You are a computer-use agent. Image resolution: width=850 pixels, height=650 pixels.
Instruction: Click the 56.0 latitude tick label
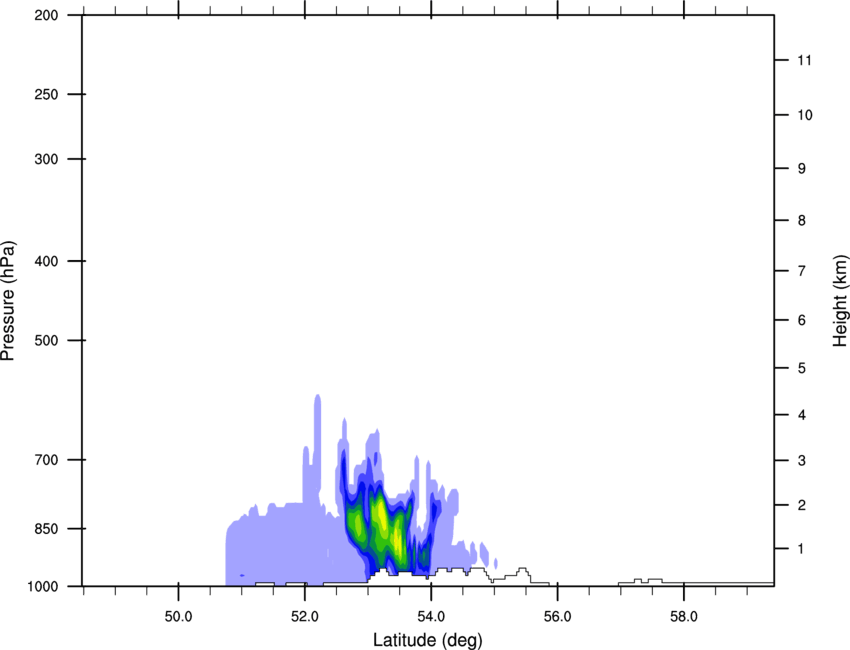[558, 617]
